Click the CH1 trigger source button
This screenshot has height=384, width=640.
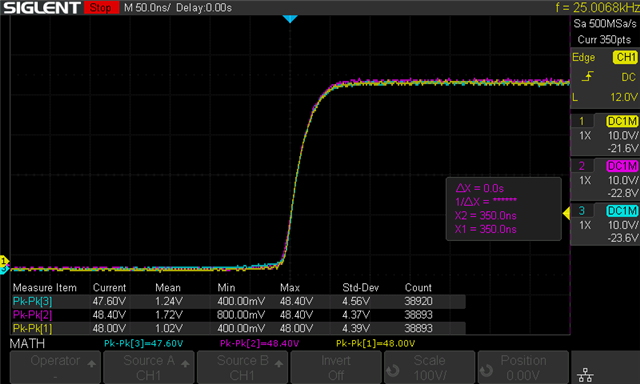click(625, 57)
